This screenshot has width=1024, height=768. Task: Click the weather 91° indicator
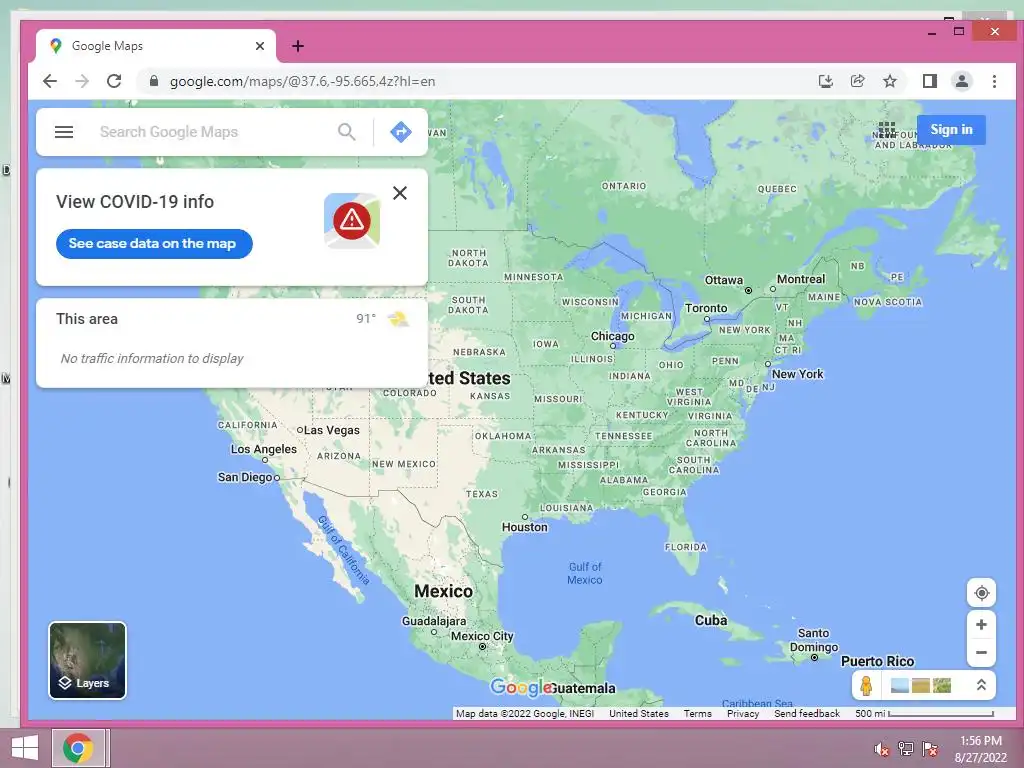pos(382,319)
